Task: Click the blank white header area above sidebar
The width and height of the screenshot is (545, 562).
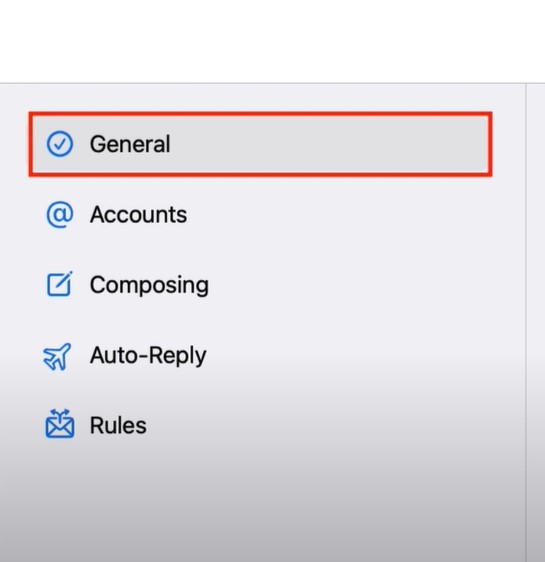Action: 272,41
